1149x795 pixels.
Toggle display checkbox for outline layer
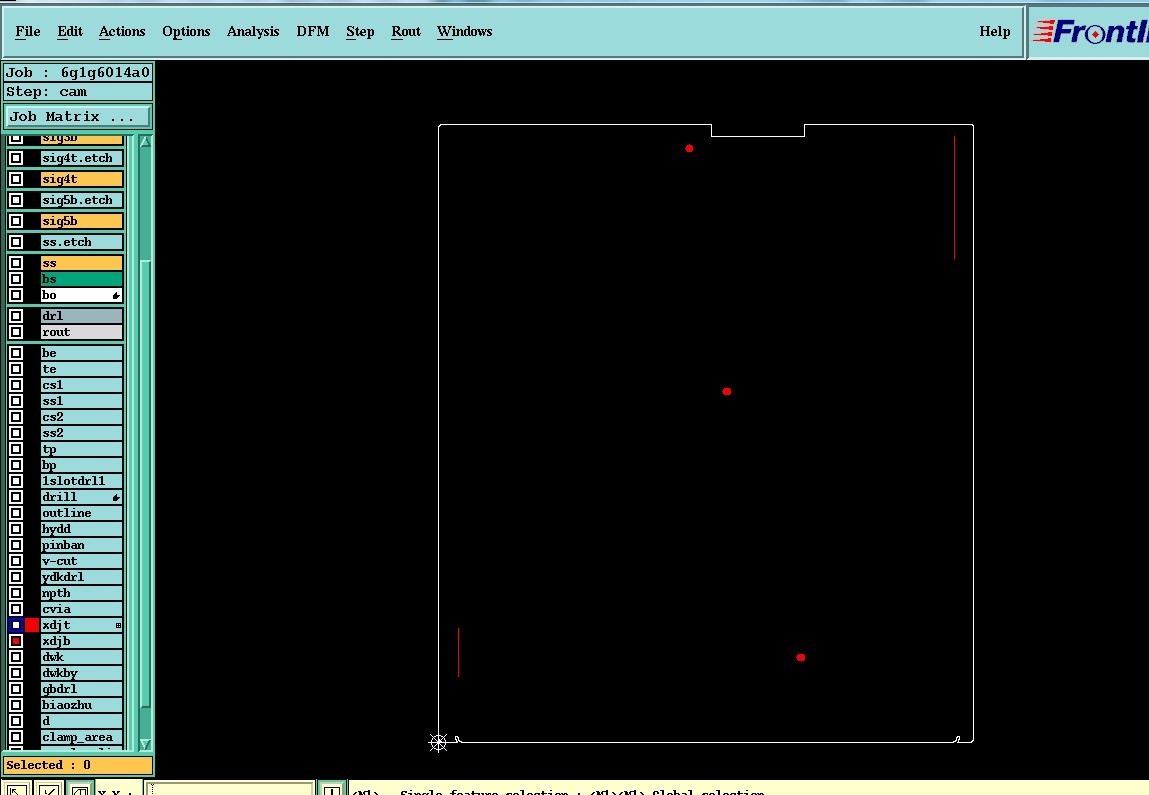(x=15, y=513)
